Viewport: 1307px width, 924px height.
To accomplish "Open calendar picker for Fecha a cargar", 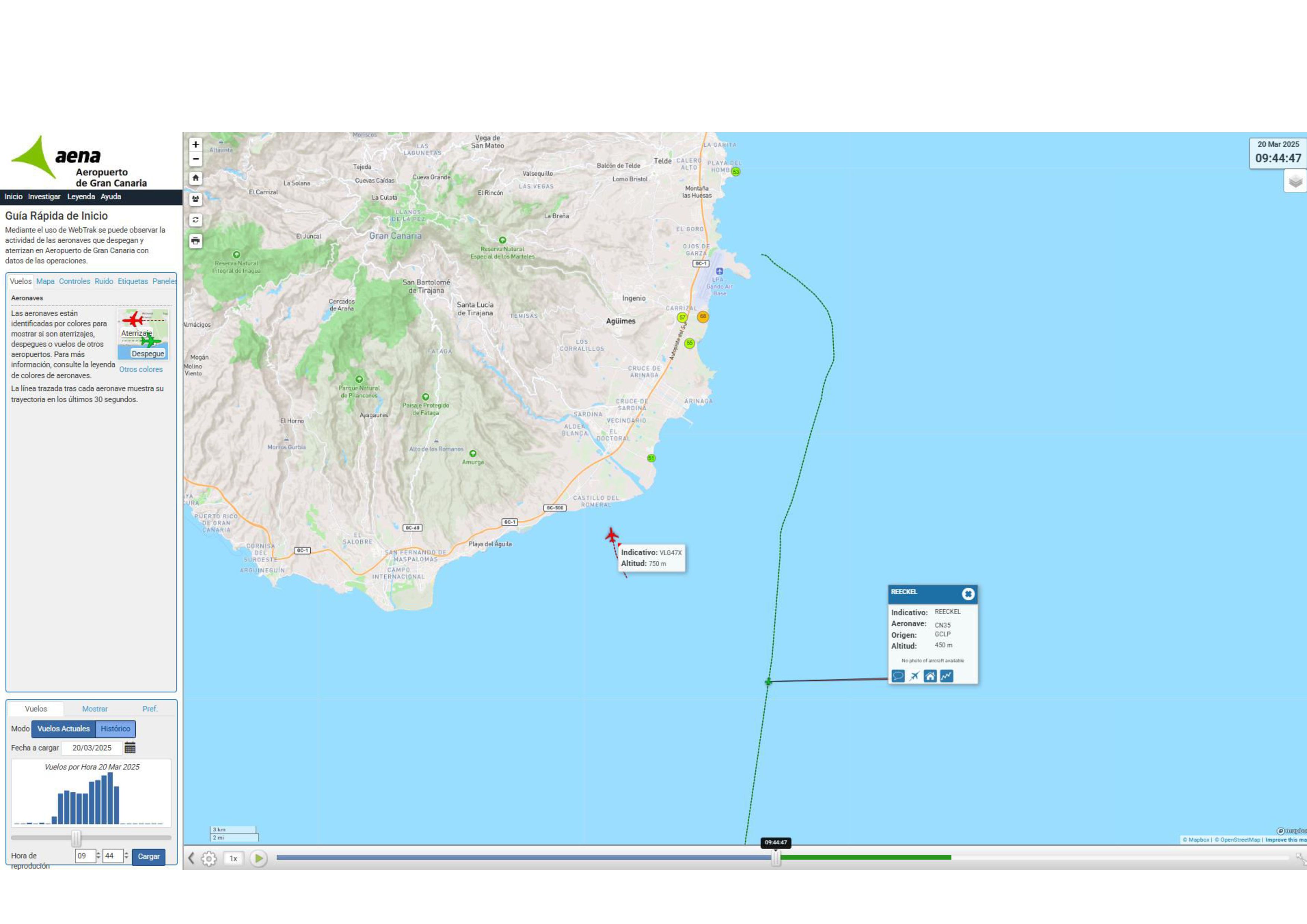I will (x=130, y=747).
